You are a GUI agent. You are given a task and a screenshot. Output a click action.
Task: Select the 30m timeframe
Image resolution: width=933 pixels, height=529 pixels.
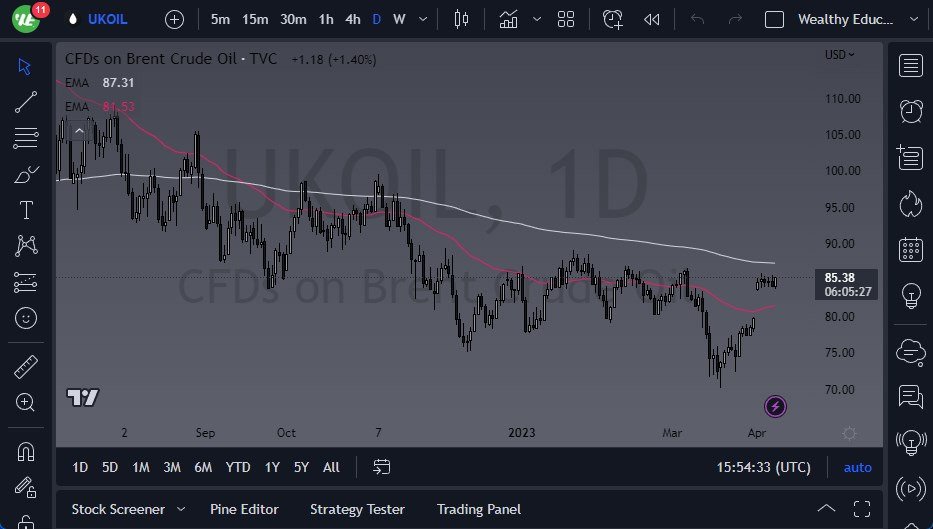coord(293,19)
